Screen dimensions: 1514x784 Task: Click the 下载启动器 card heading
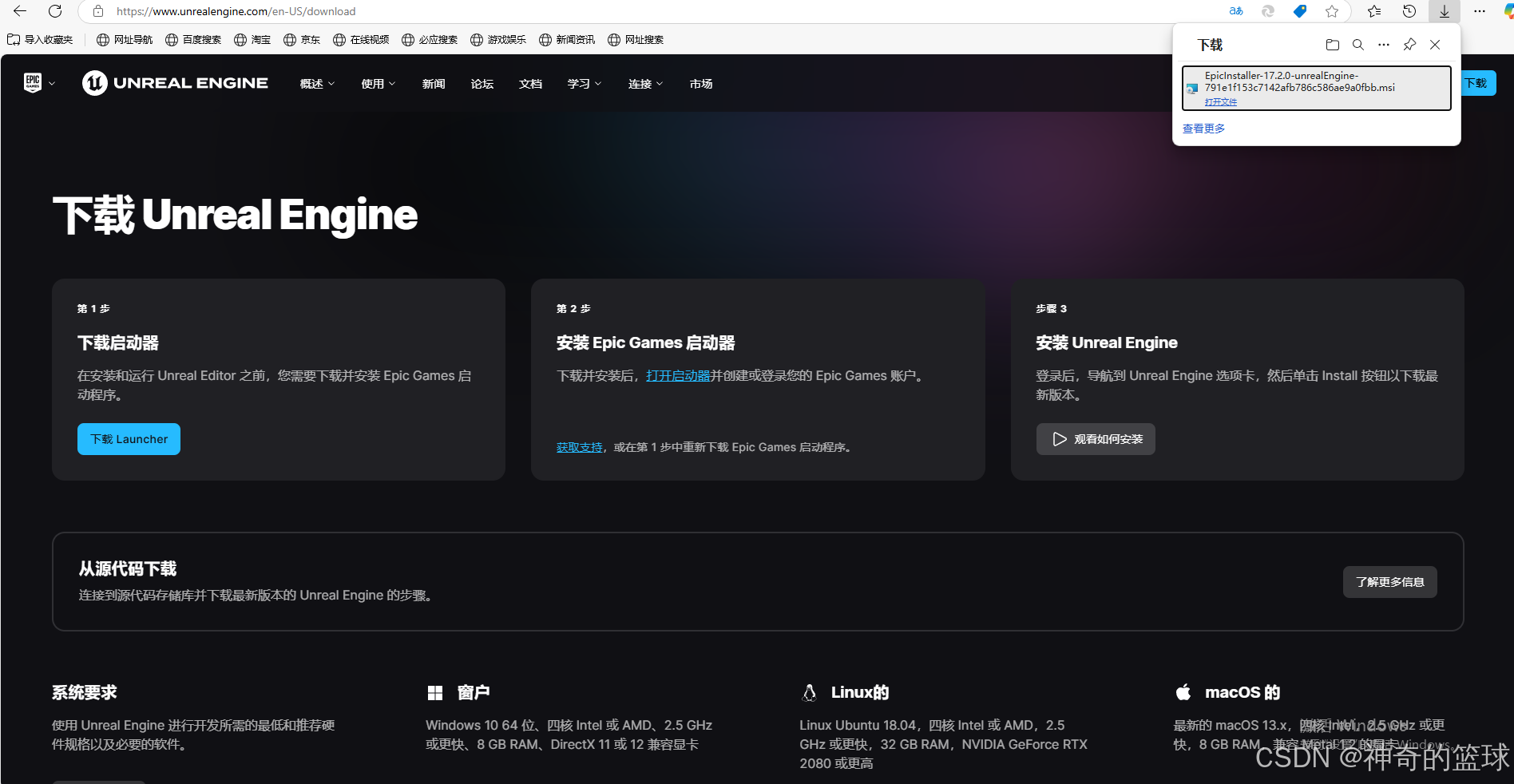(x=118, y=343)
